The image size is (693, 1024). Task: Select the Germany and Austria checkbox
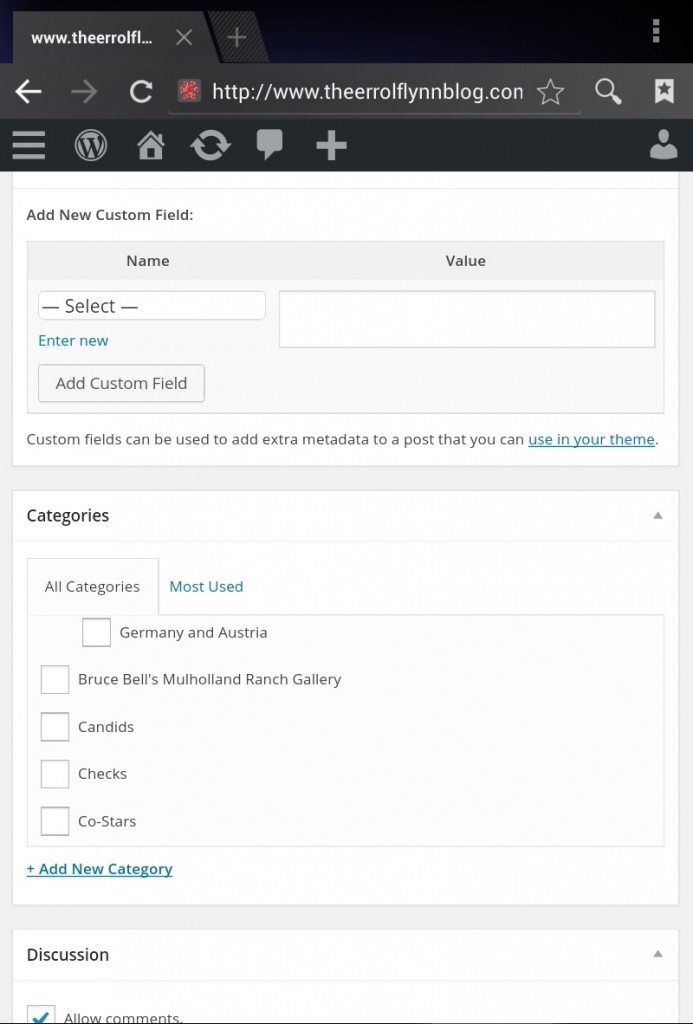coord(96,632)
